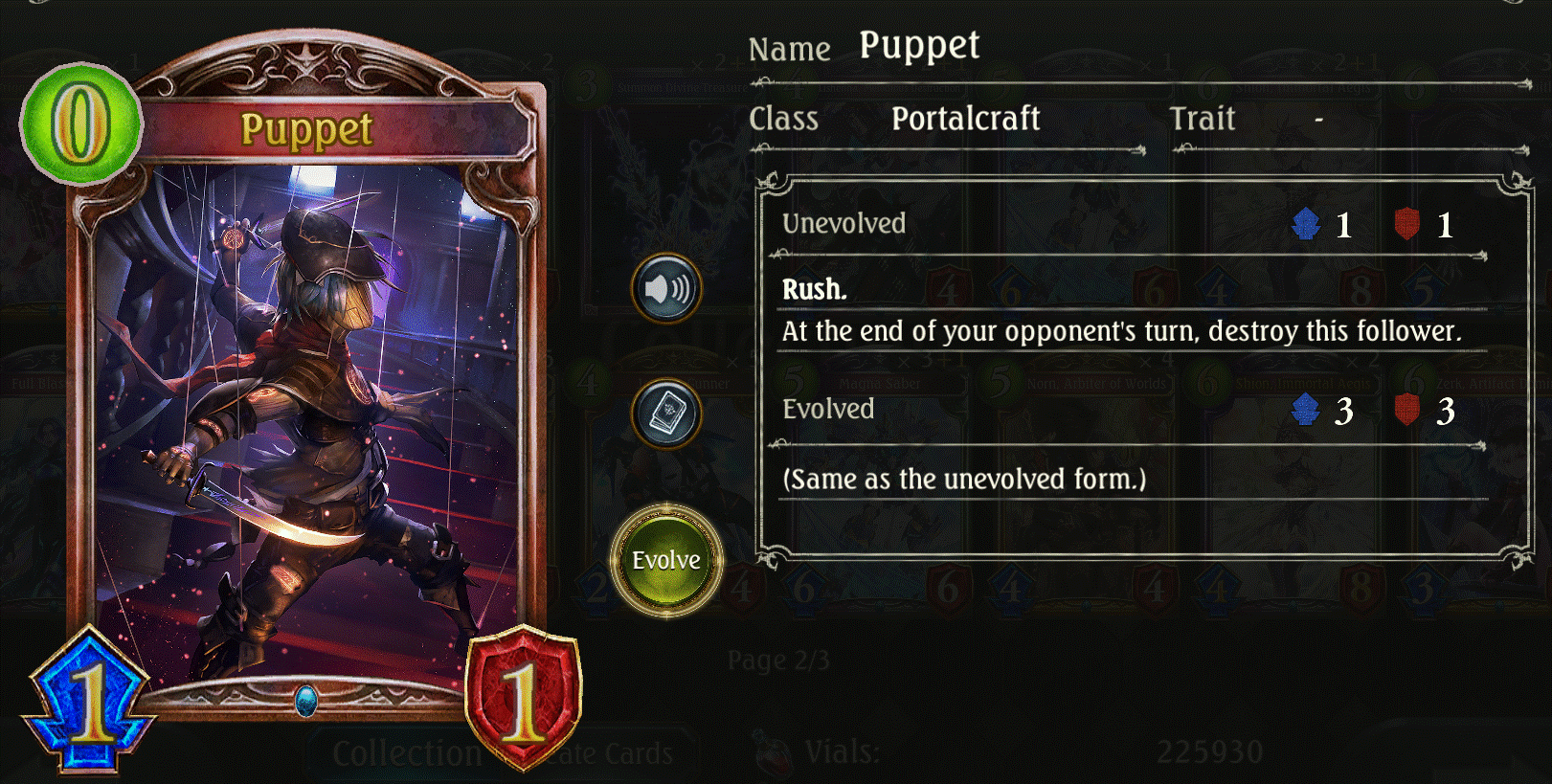
Task: Click the Evolved section header
Action: 828,410
